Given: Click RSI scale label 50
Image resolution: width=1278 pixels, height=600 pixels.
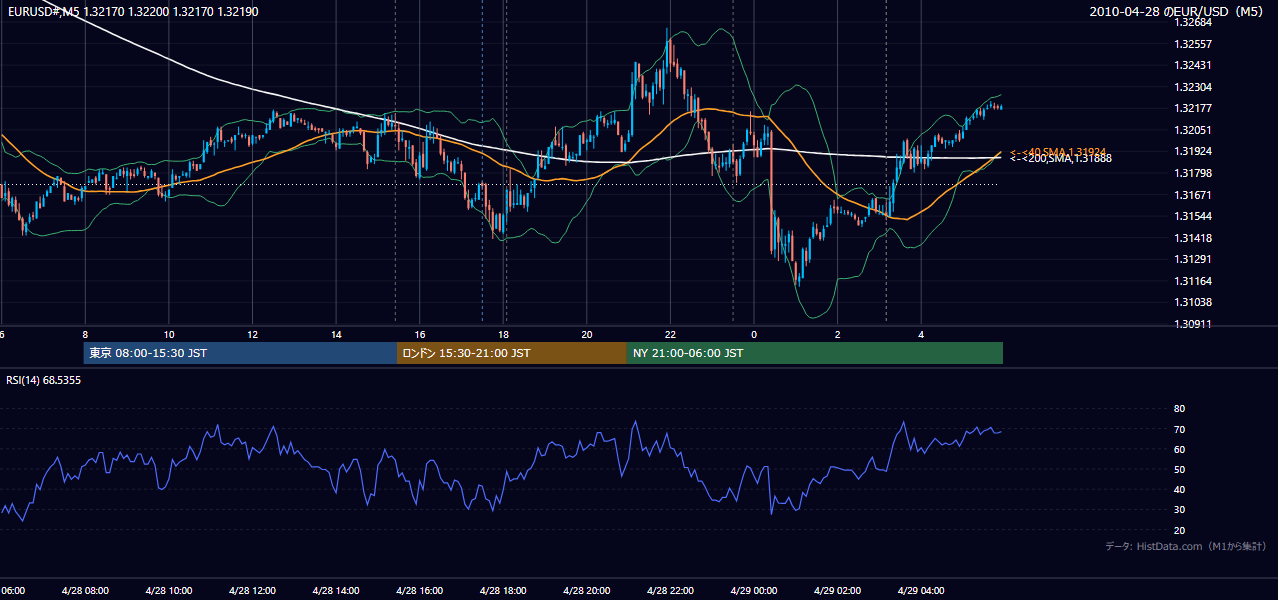Looking at the screenshot, I should click(x=1179, y=469).
